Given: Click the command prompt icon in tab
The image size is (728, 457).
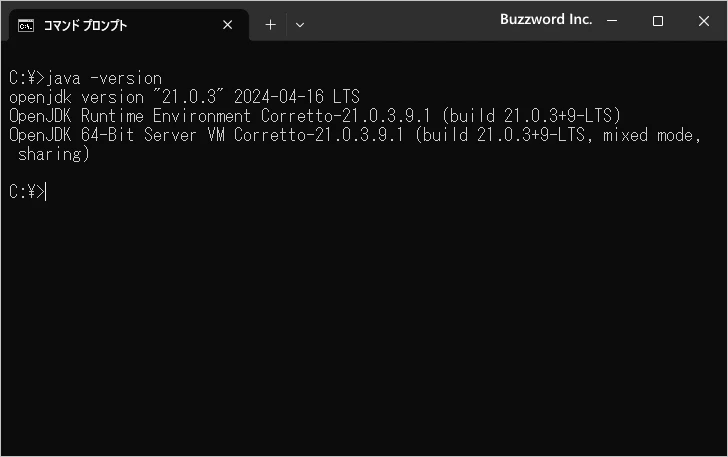Looking at the screenshot, I should [x=26, y=26].
